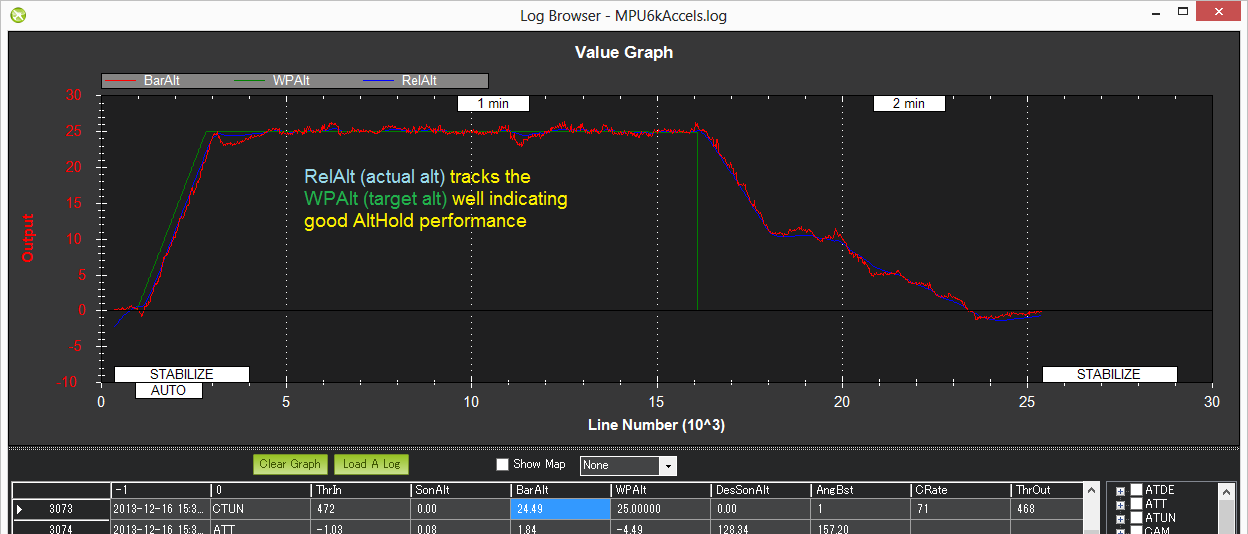Open the None dropdown next to Show Map
Image resolution: width=1248 pixels, height=534 pixels.
click(x=668, y=466)
